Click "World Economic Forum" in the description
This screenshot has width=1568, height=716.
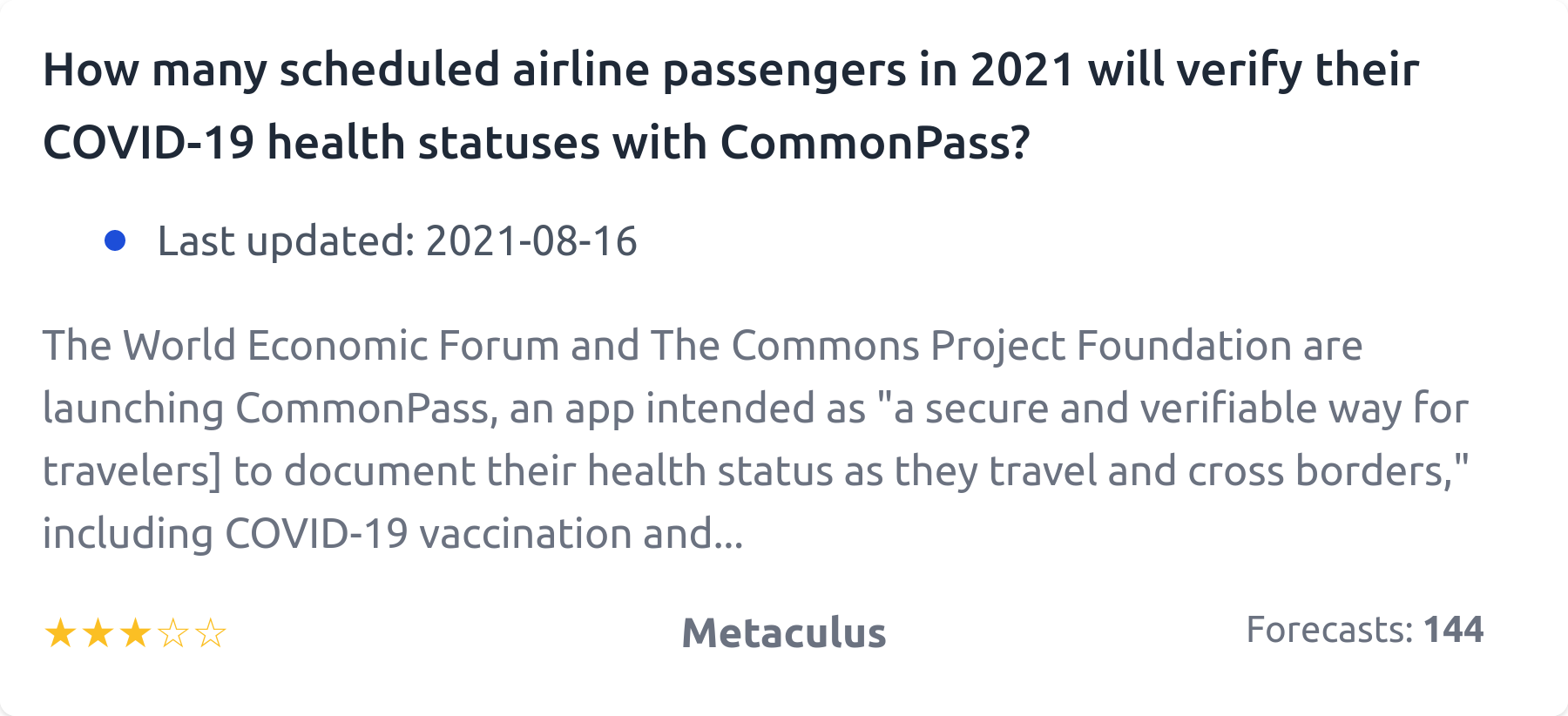341,346
